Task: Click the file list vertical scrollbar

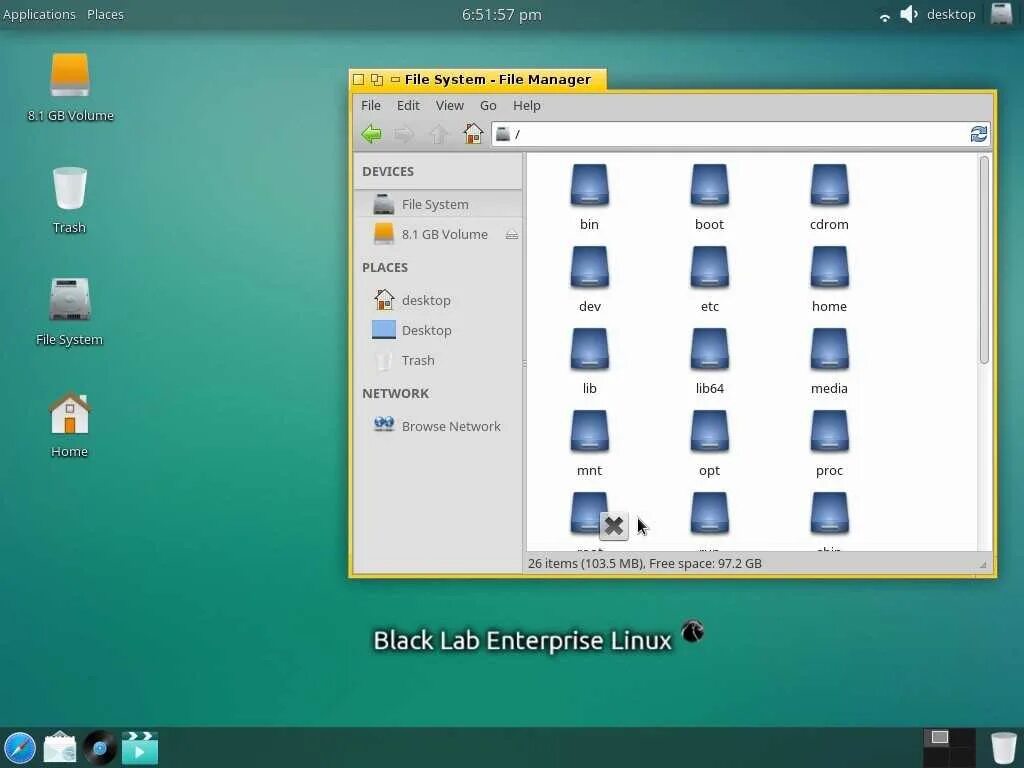Action: coord(984,260)
